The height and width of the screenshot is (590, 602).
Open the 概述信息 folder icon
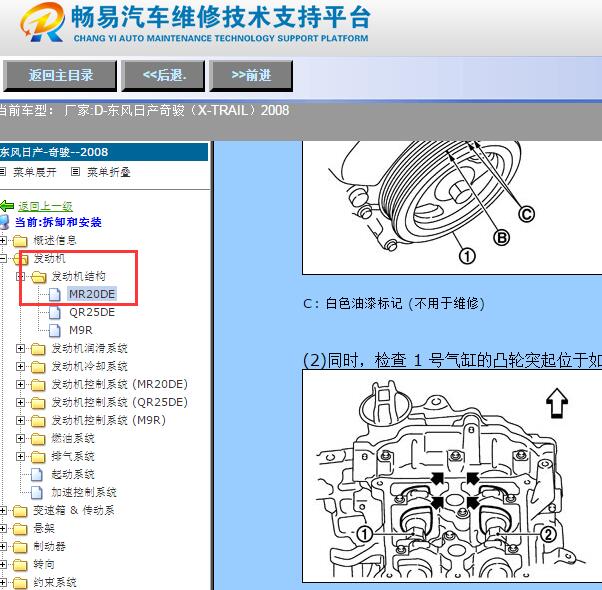pyautogui.click(x=20, y=241)
